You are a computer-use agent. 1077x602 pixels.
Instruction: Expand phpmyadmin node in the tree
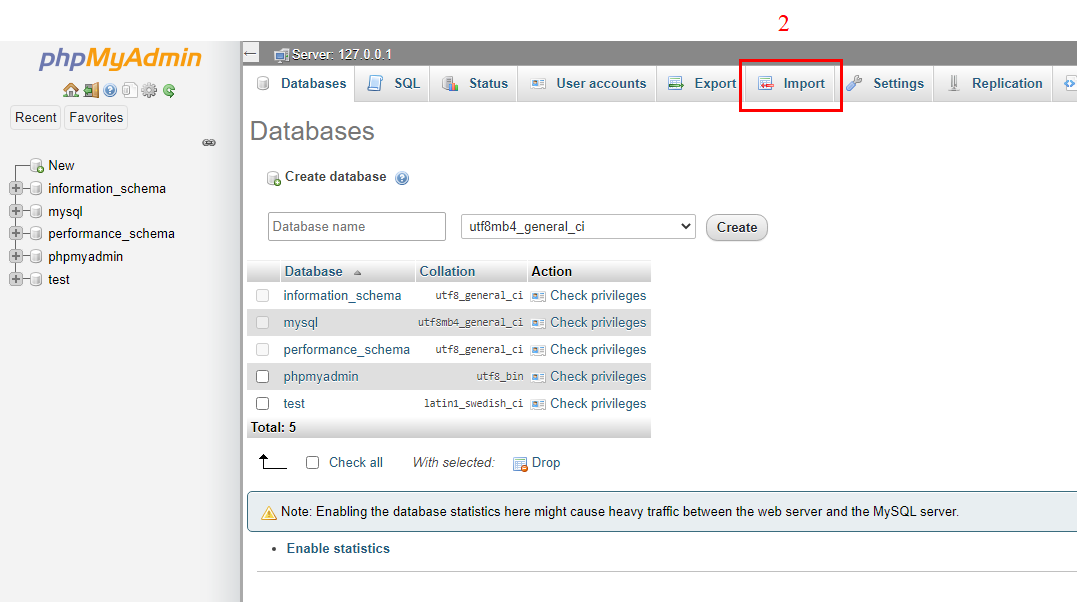click(x=16, y=256)
